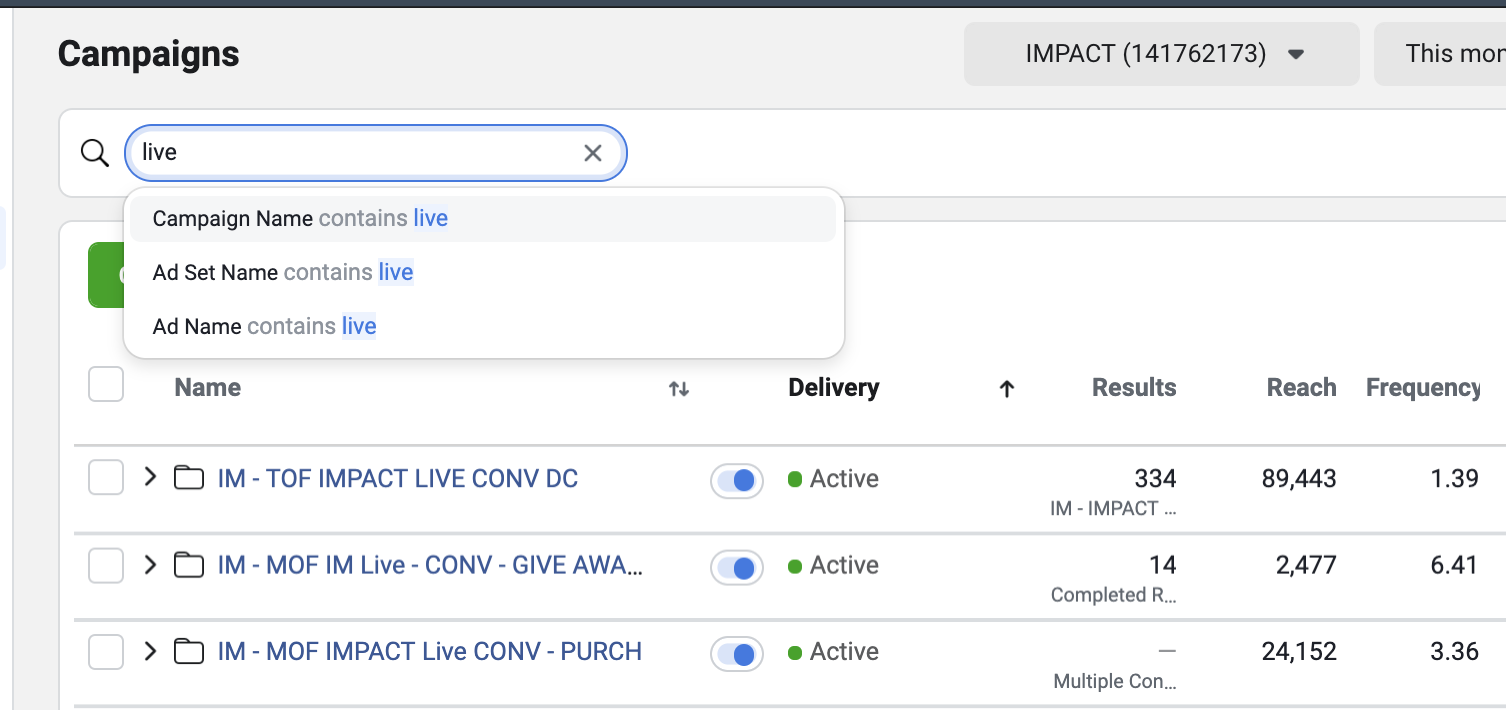The height and width of the screenshot is (710, 1506).
Task: Choose the Ad Name contains live suggestion
Action: (262, 326)
